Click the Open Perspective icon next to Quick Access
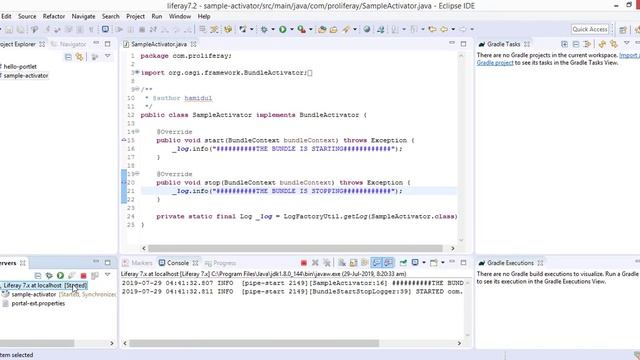The width and height of the screenshot is (640, 360). (623, 29)
